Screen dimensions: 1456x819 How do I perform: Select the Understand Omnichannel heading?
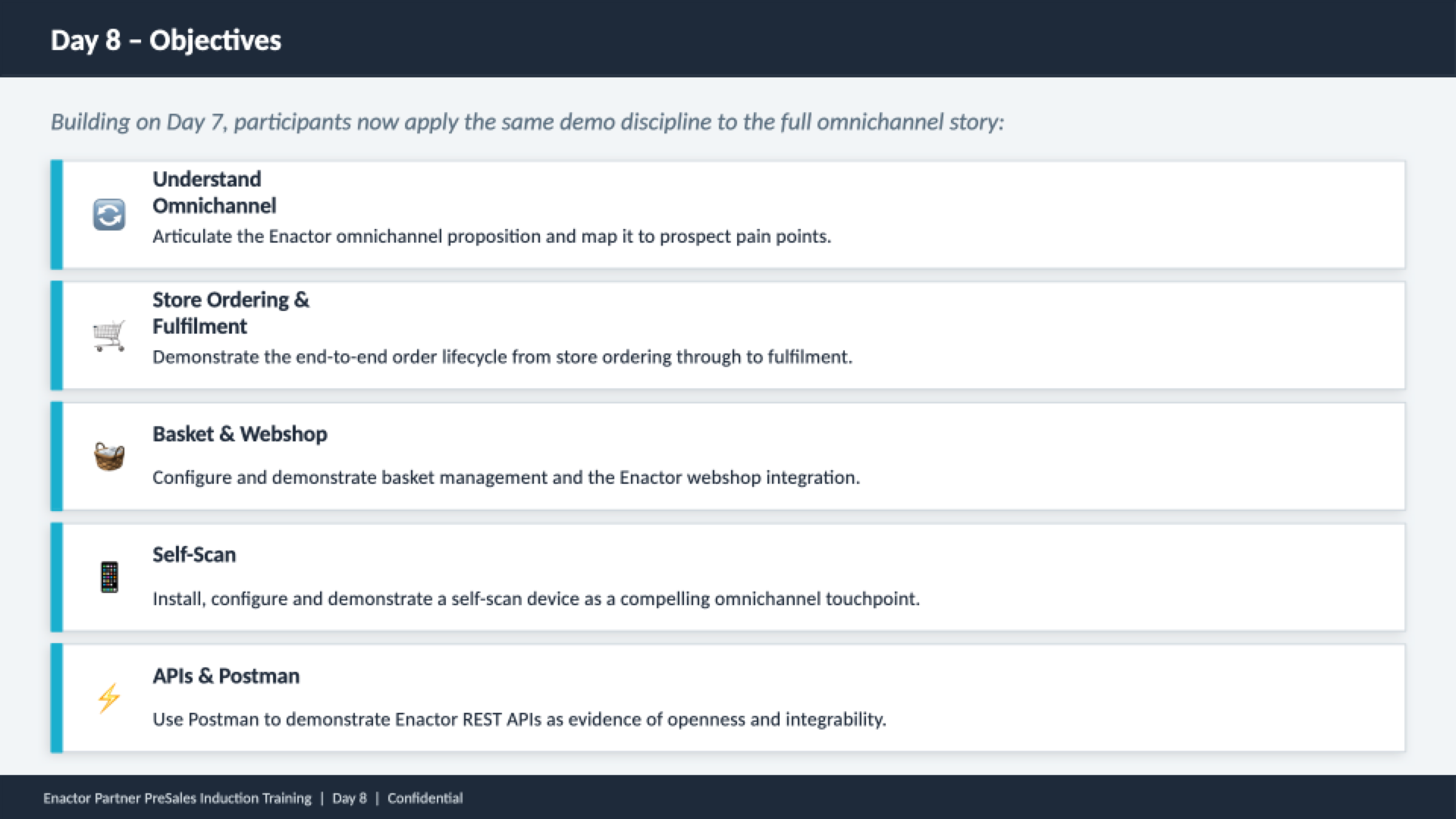tap(215, 193)
